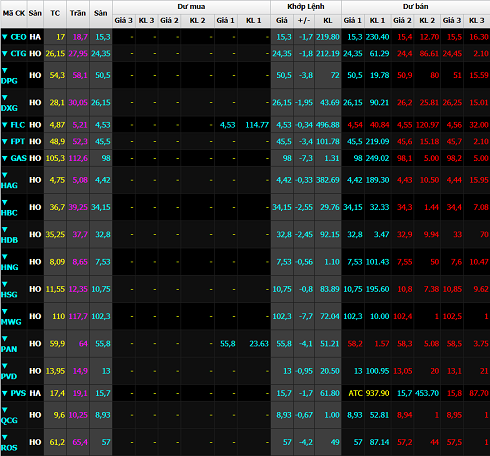Open the QCG stock symbol
The image size is (490, 456).
(x=9, y=421)
